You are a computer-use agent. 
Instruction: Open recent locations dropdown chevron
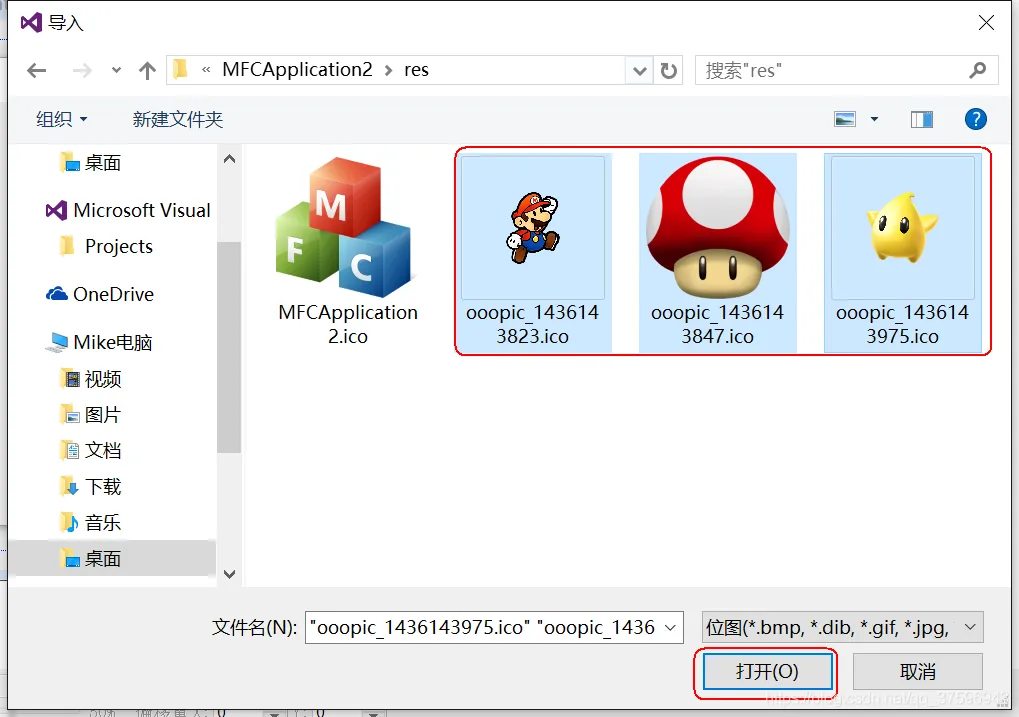click(116, 70)
